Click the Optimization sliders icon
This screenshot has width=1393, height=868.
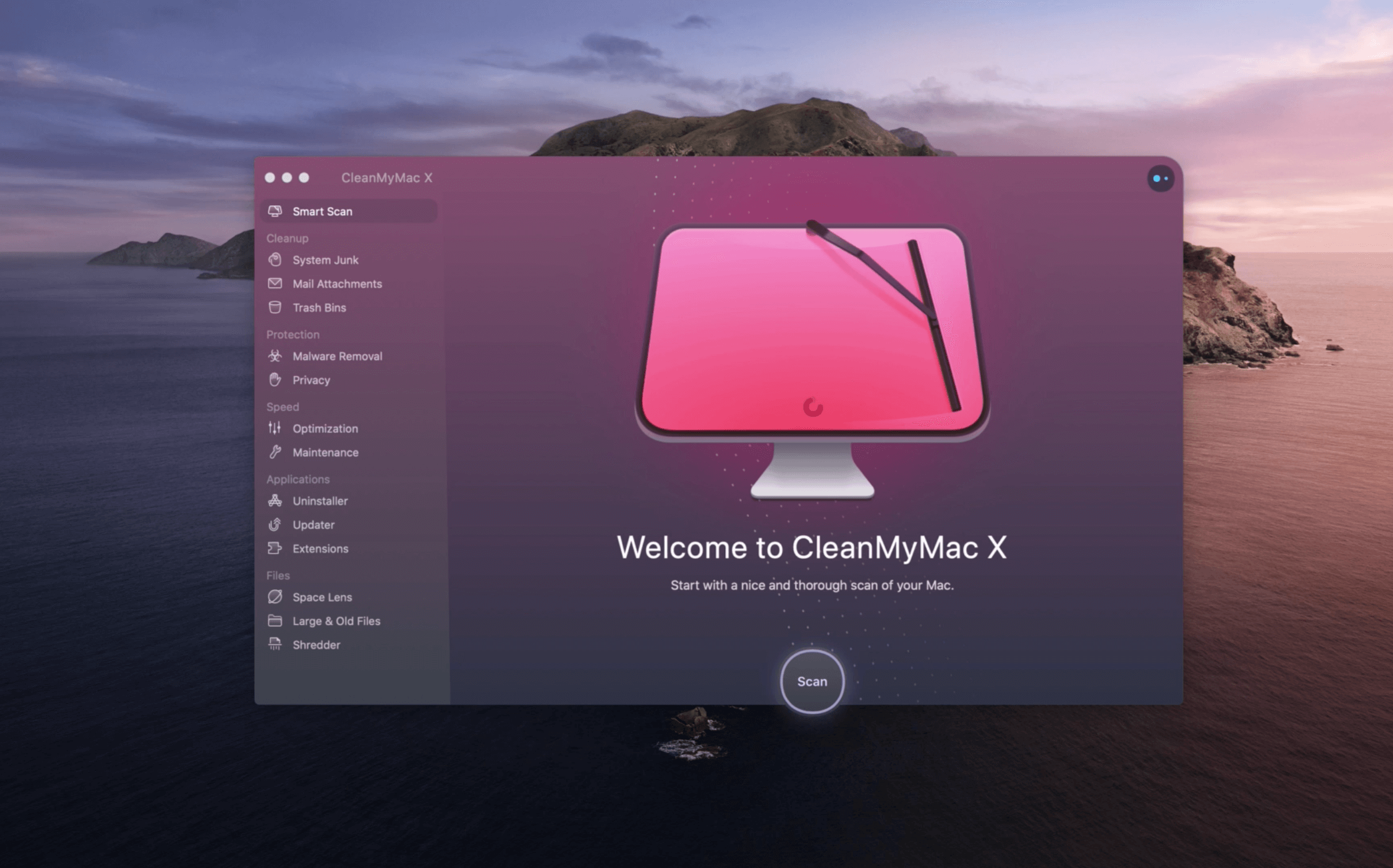click(275, 428)
